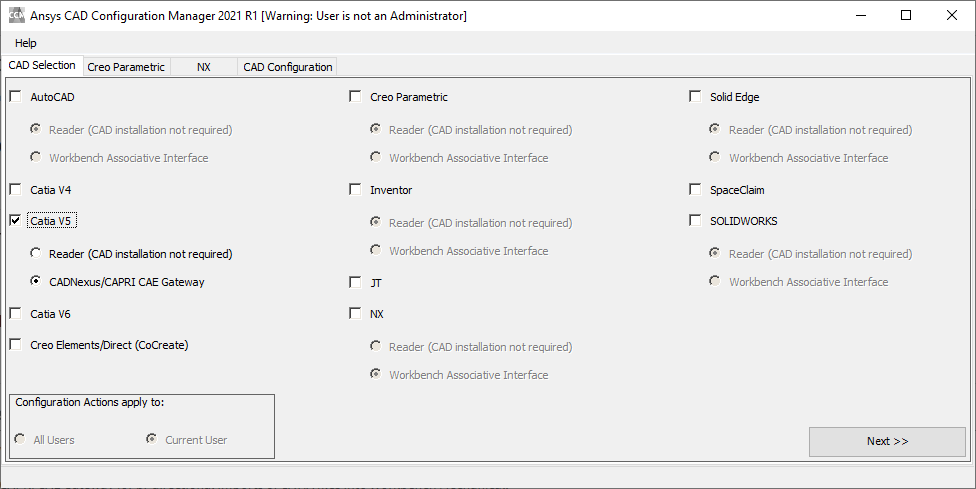Uncheck the Catia V5 checkbox
This screenshot has height=489, width=976.
pyautogui.click(x=15, y=221)
